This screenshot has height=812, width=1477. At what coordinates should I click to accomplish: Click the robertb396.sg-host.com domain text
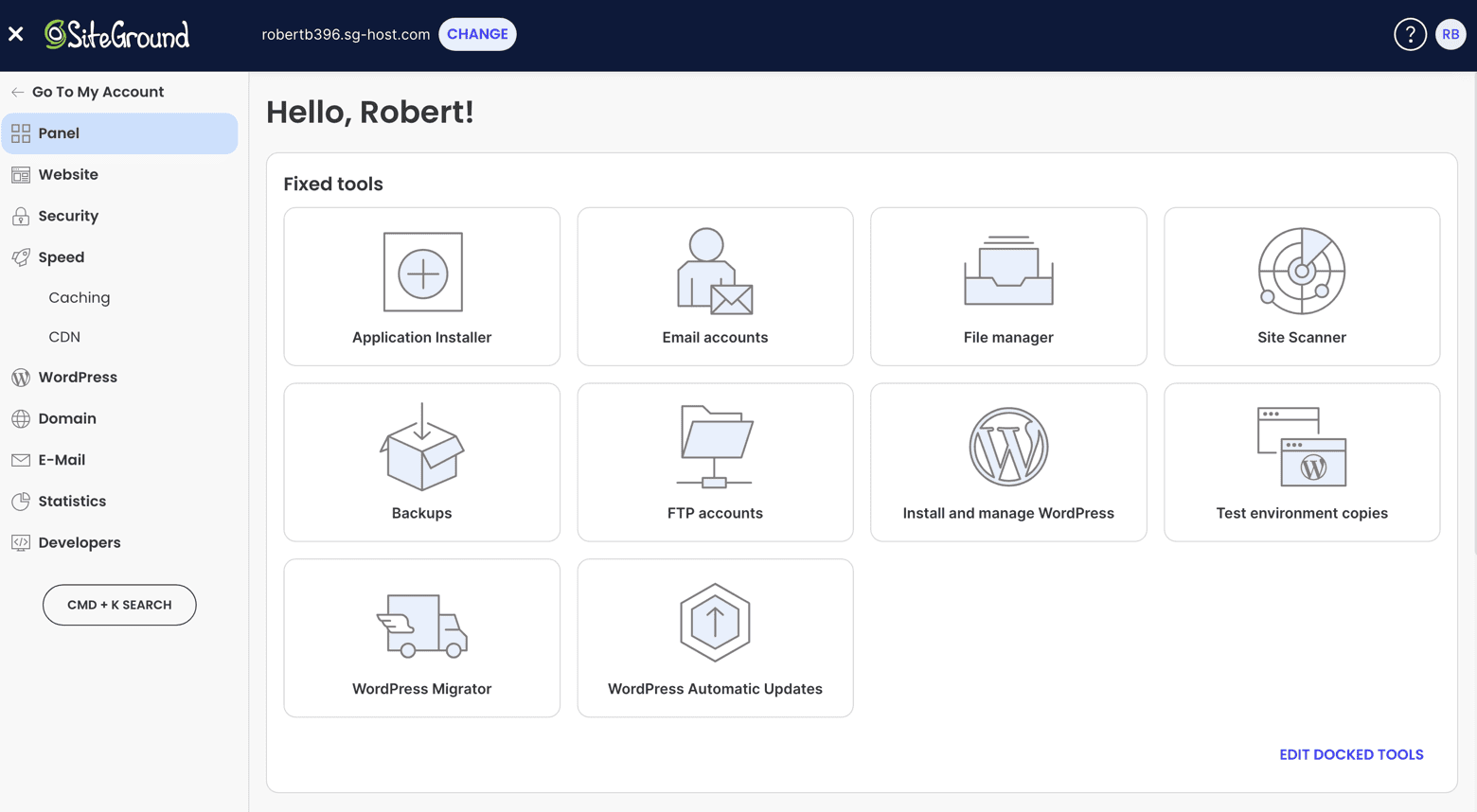click(x=346, y=34)
